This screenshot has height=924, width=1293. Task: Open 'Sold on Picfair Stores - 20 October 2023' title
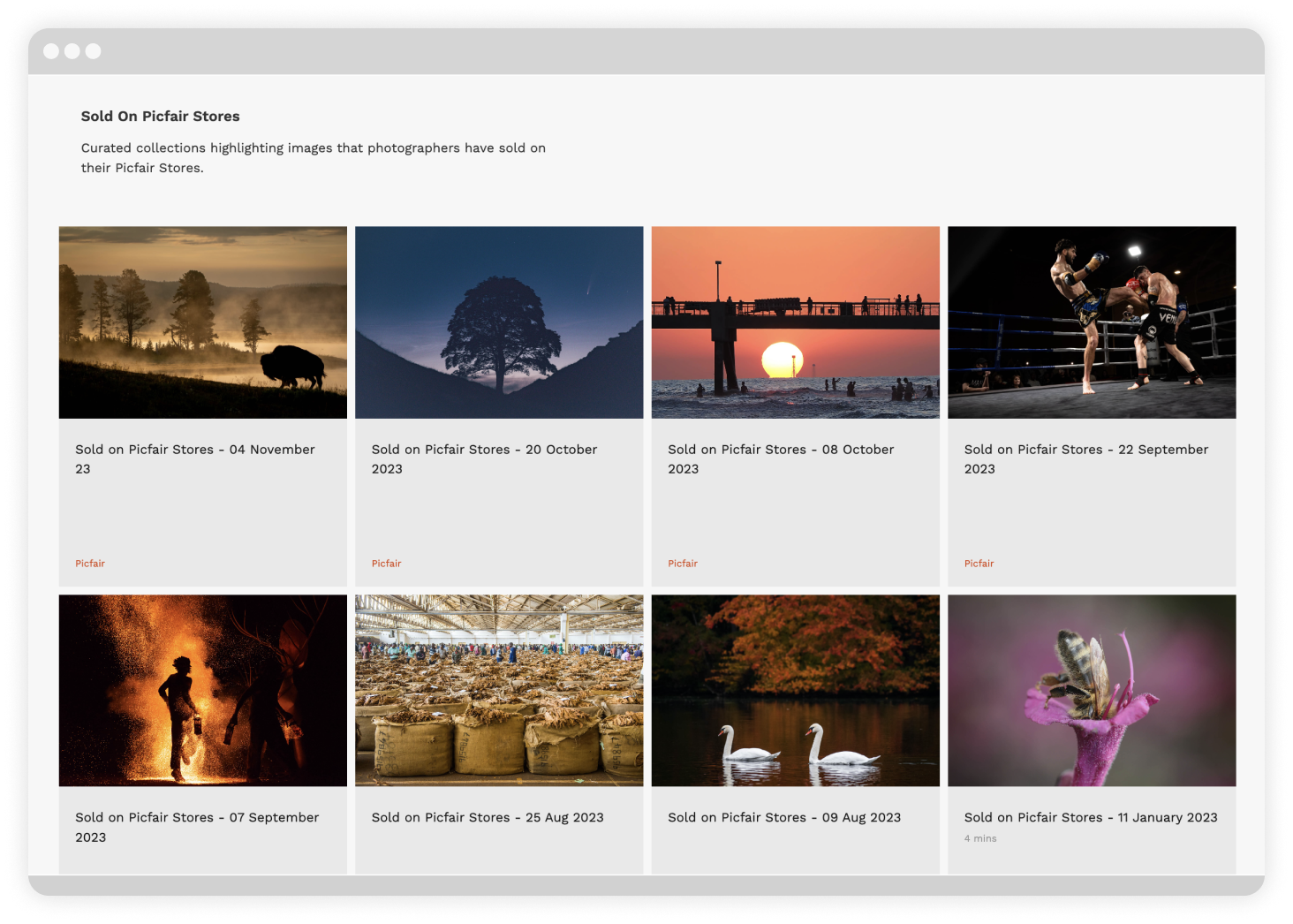[x=484, y=459]
